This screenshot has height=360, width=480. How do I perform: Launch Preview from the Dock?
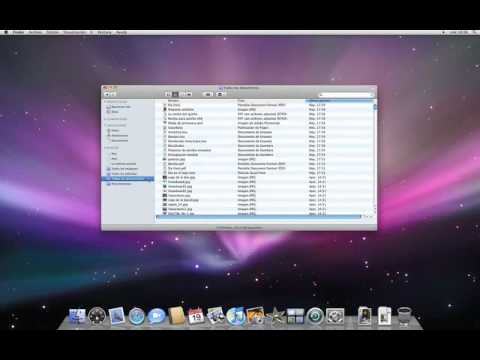(216, 316)
